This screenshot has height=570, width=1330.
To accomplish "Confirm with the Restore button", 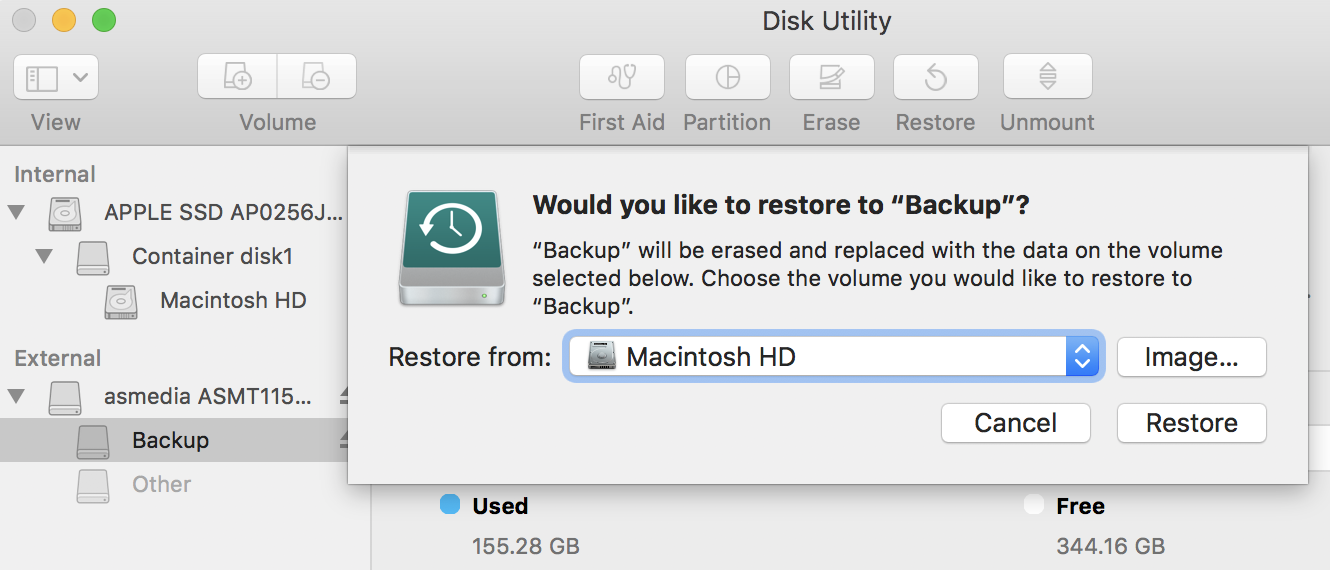I will click(x=1192, y=423).
